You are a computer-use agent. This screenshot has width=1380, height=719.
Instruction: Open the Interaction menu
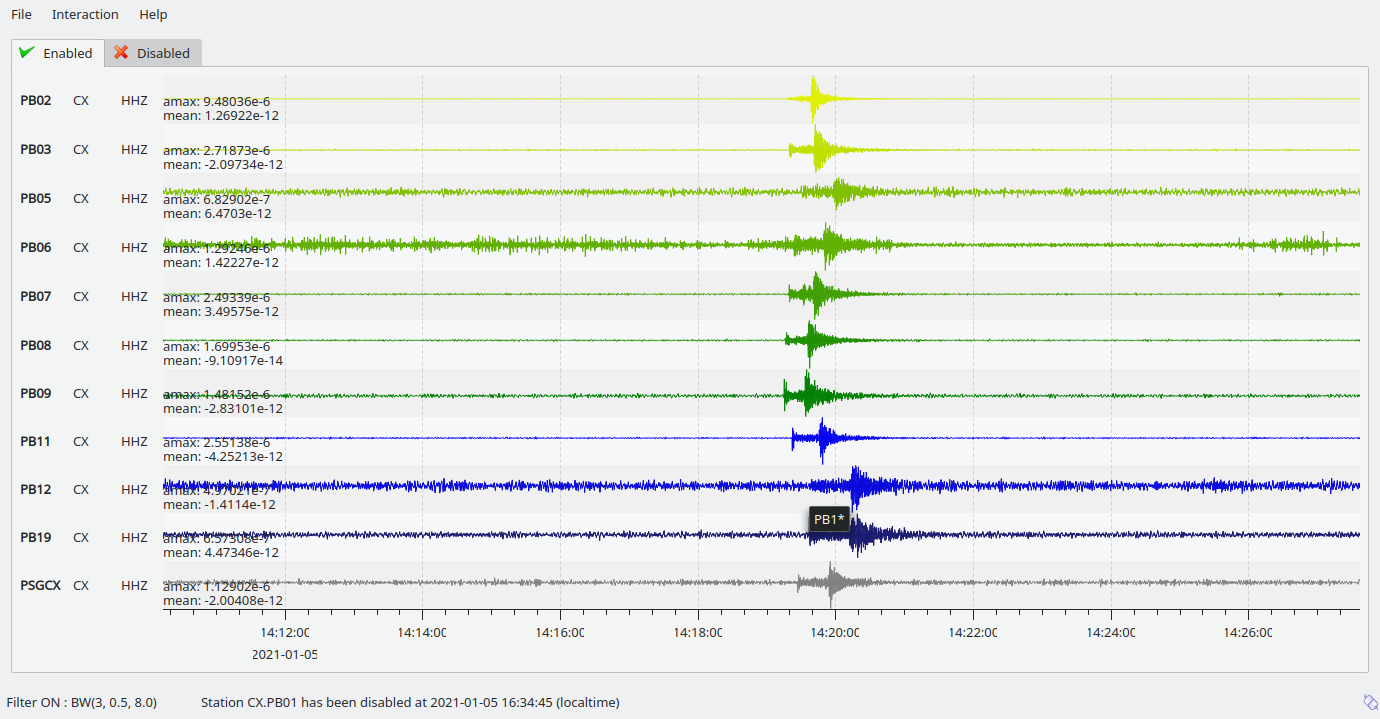[85, 15]
